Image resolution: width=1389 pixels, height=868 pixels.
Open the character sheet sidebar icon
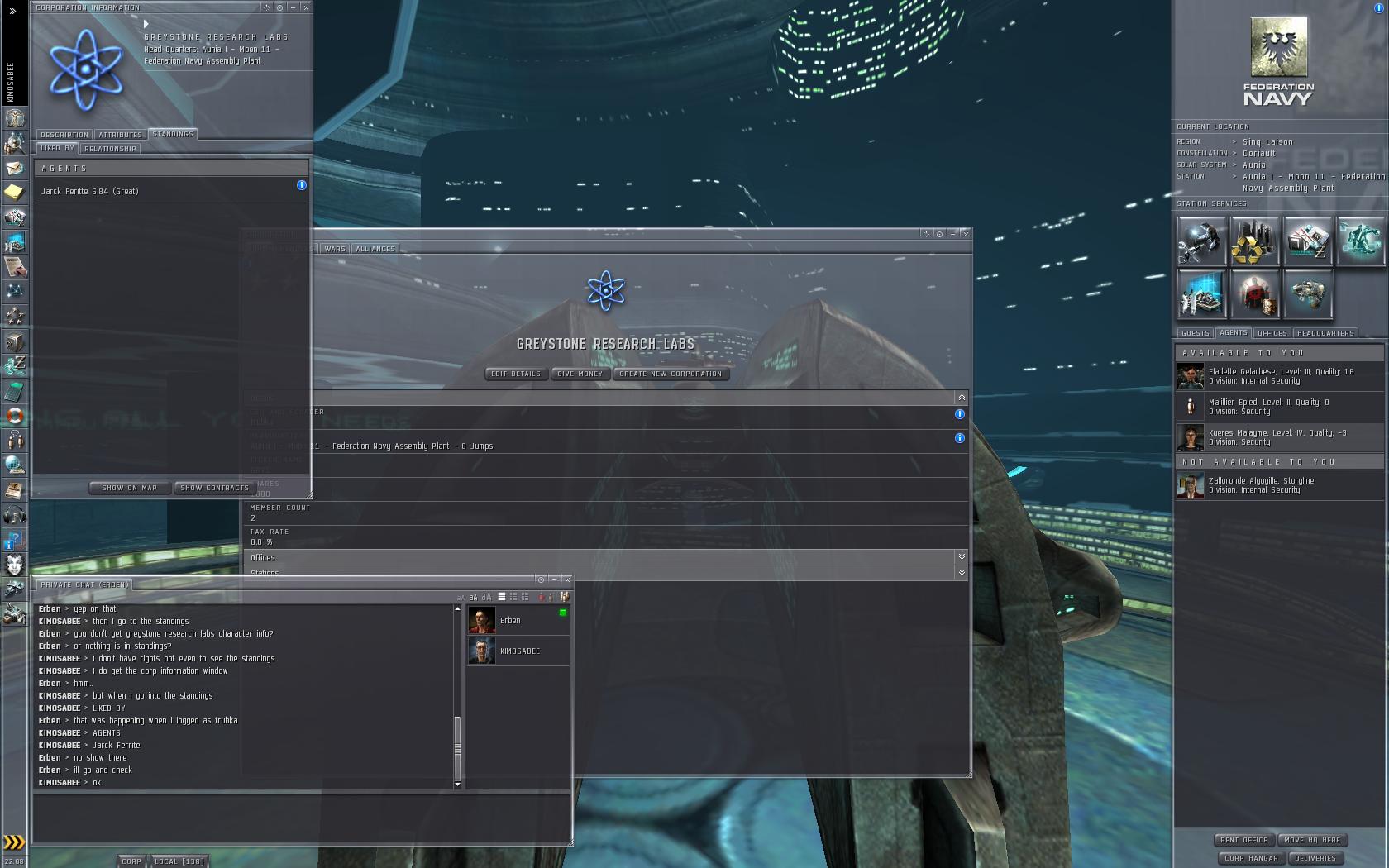(14, 118)
